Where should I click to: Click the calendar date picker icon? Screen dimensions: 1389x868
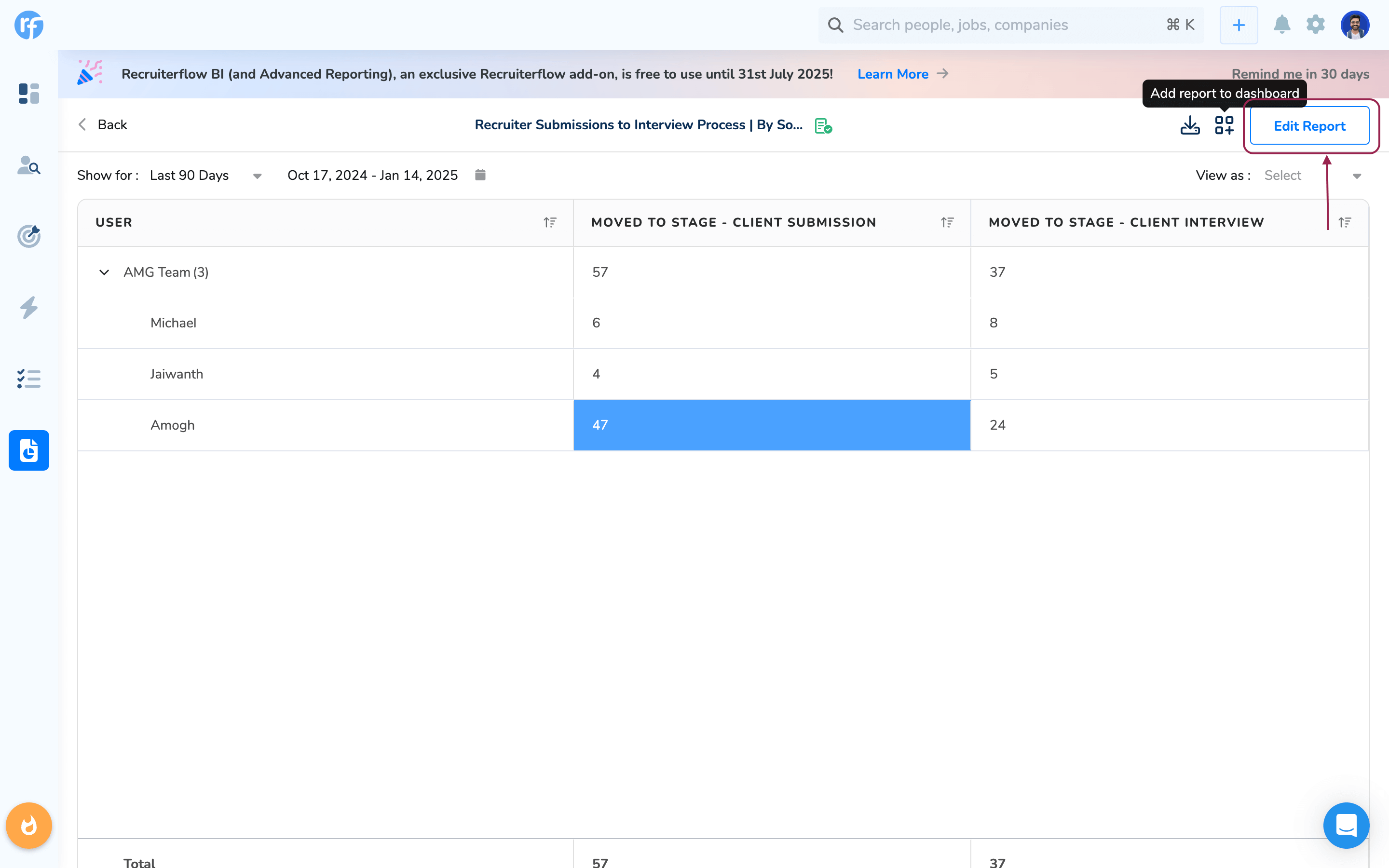480,175
